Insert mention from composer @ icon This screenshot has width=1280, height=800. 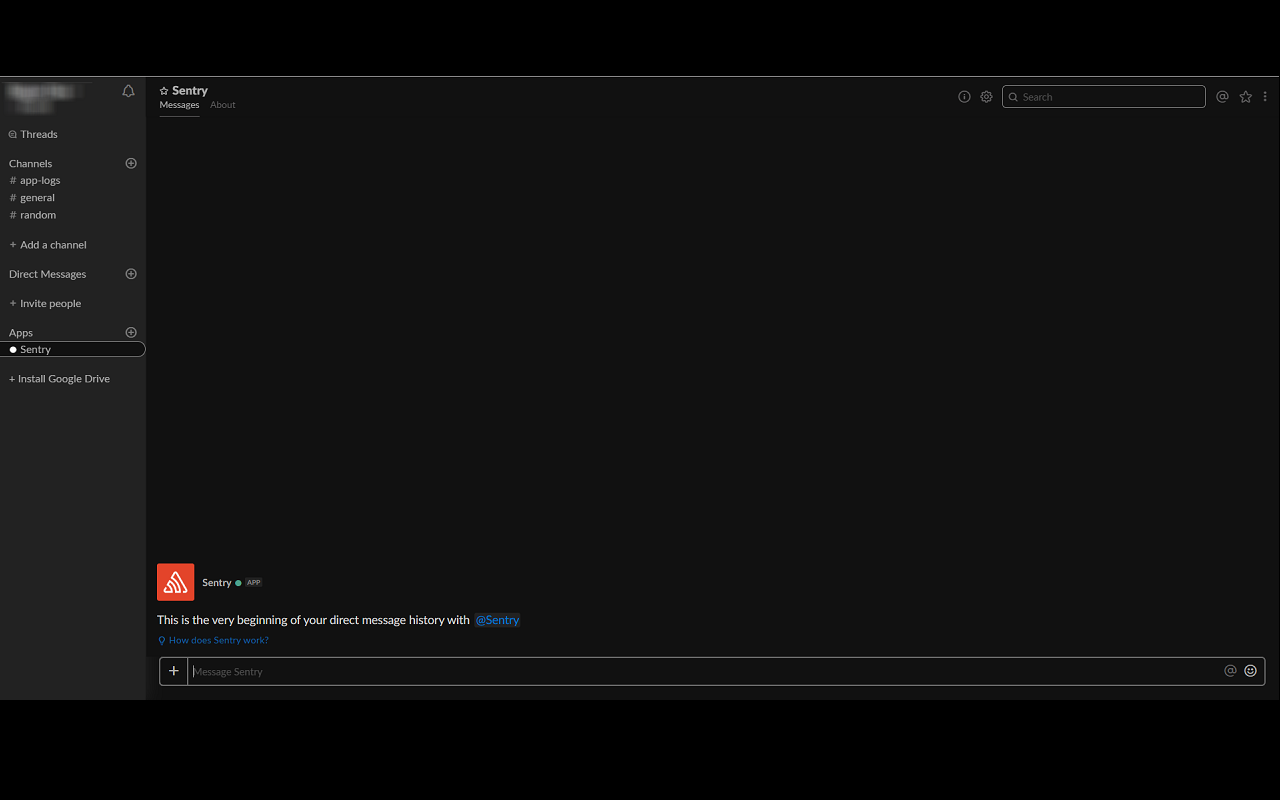pos(1230,671)
